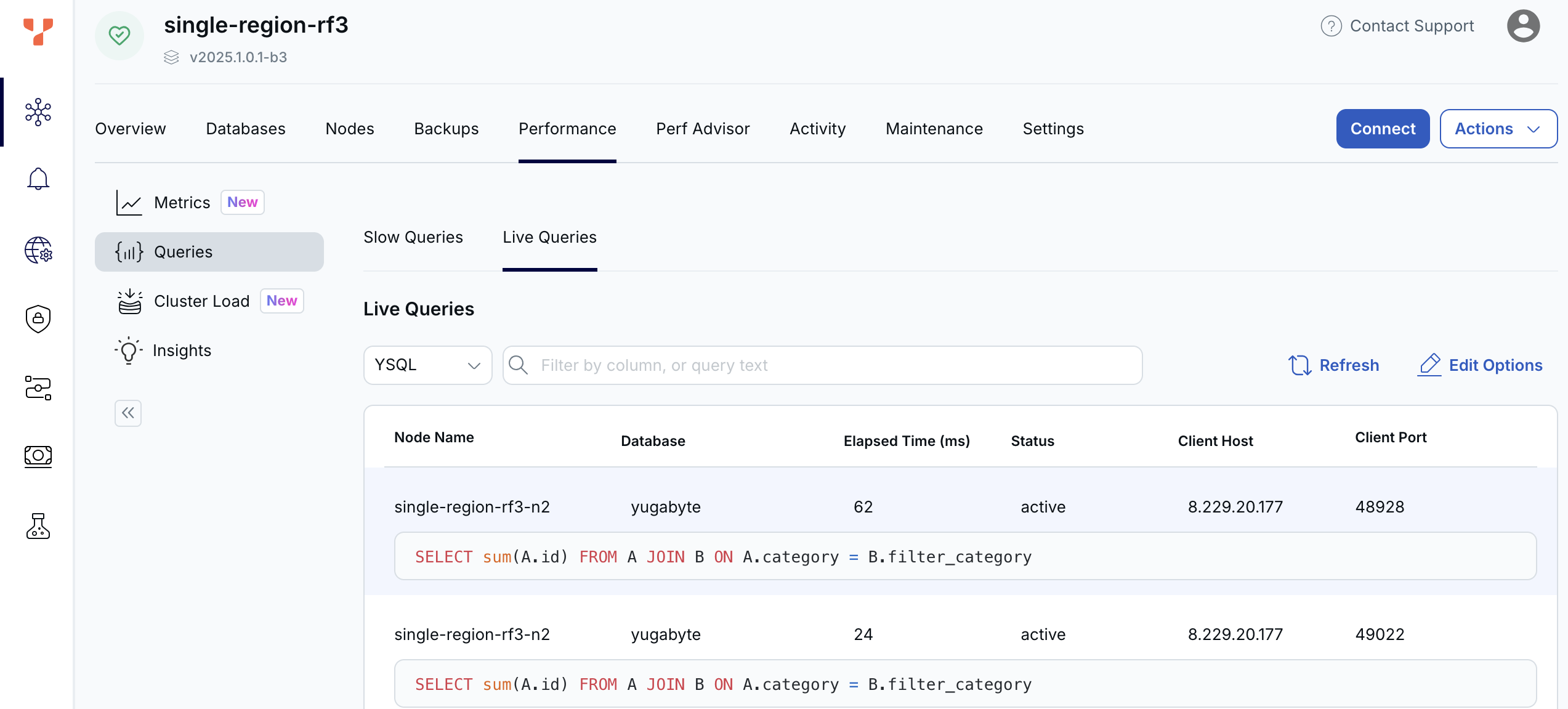Open the Billing money icon

tap(38, 456)
